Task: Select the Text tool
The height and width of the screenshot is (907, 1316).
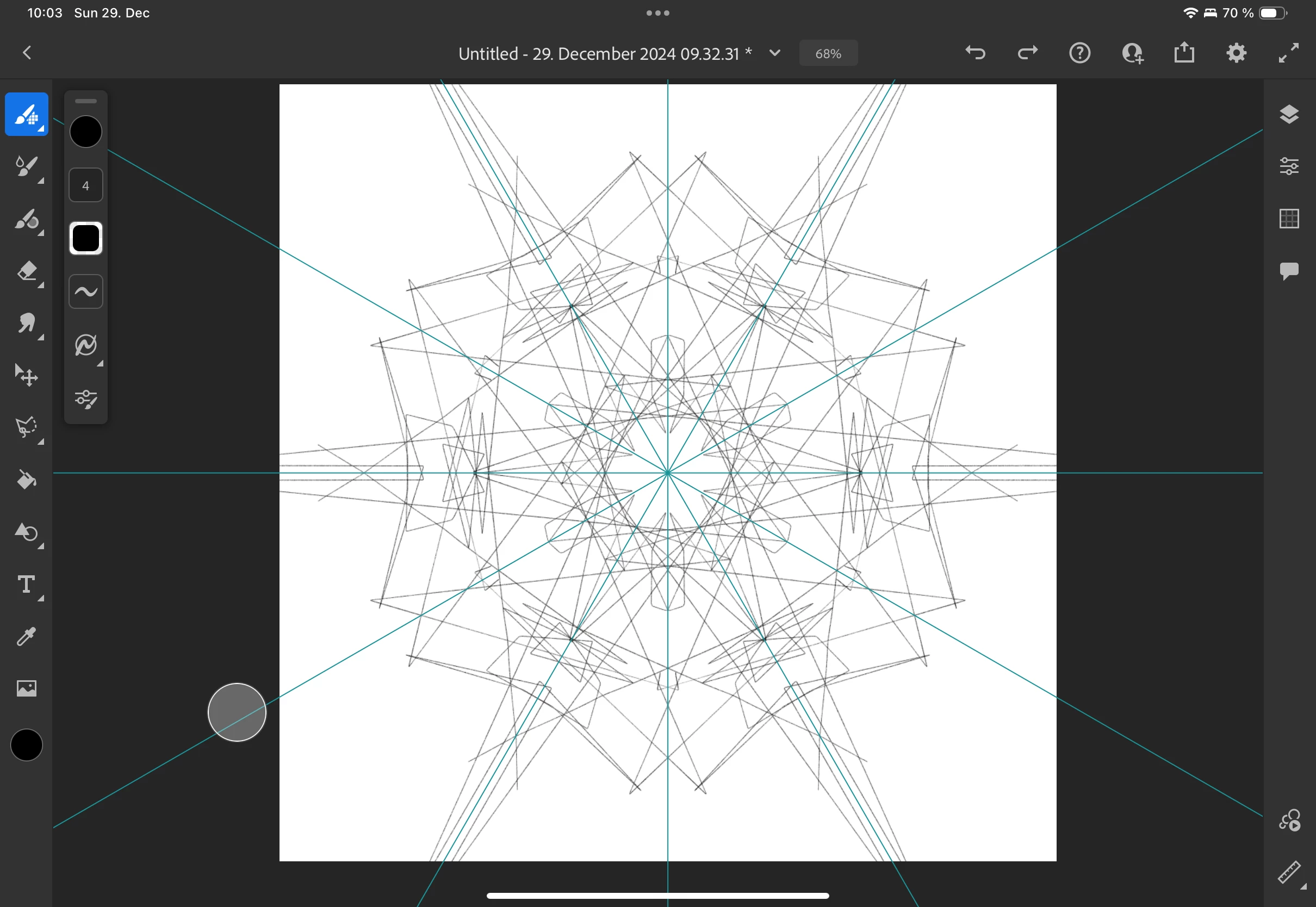Action: [26, 584]
